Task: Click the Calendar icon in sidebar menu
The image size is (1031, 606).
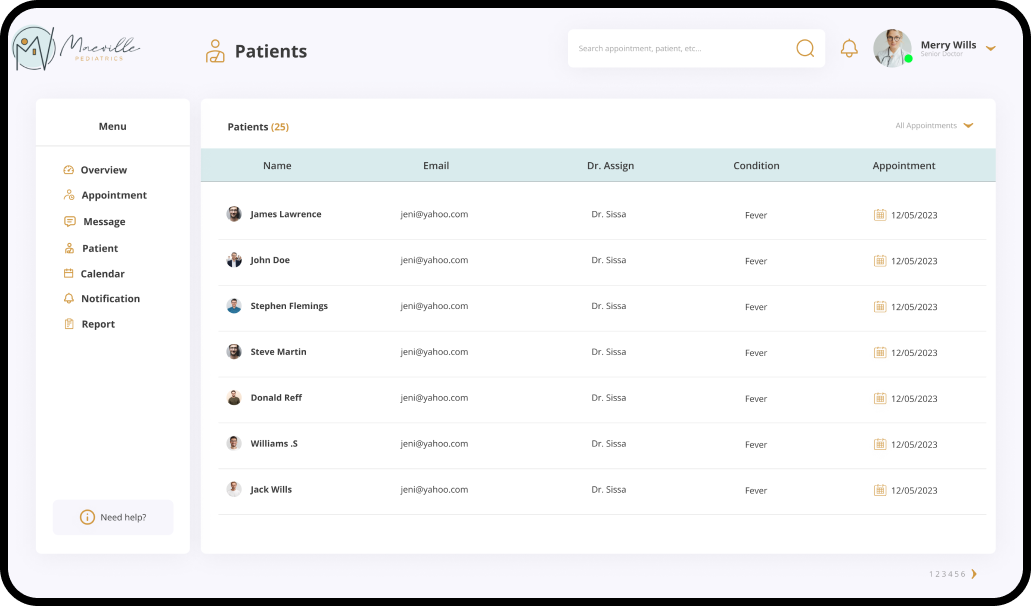Action: [x=68, y=273]
